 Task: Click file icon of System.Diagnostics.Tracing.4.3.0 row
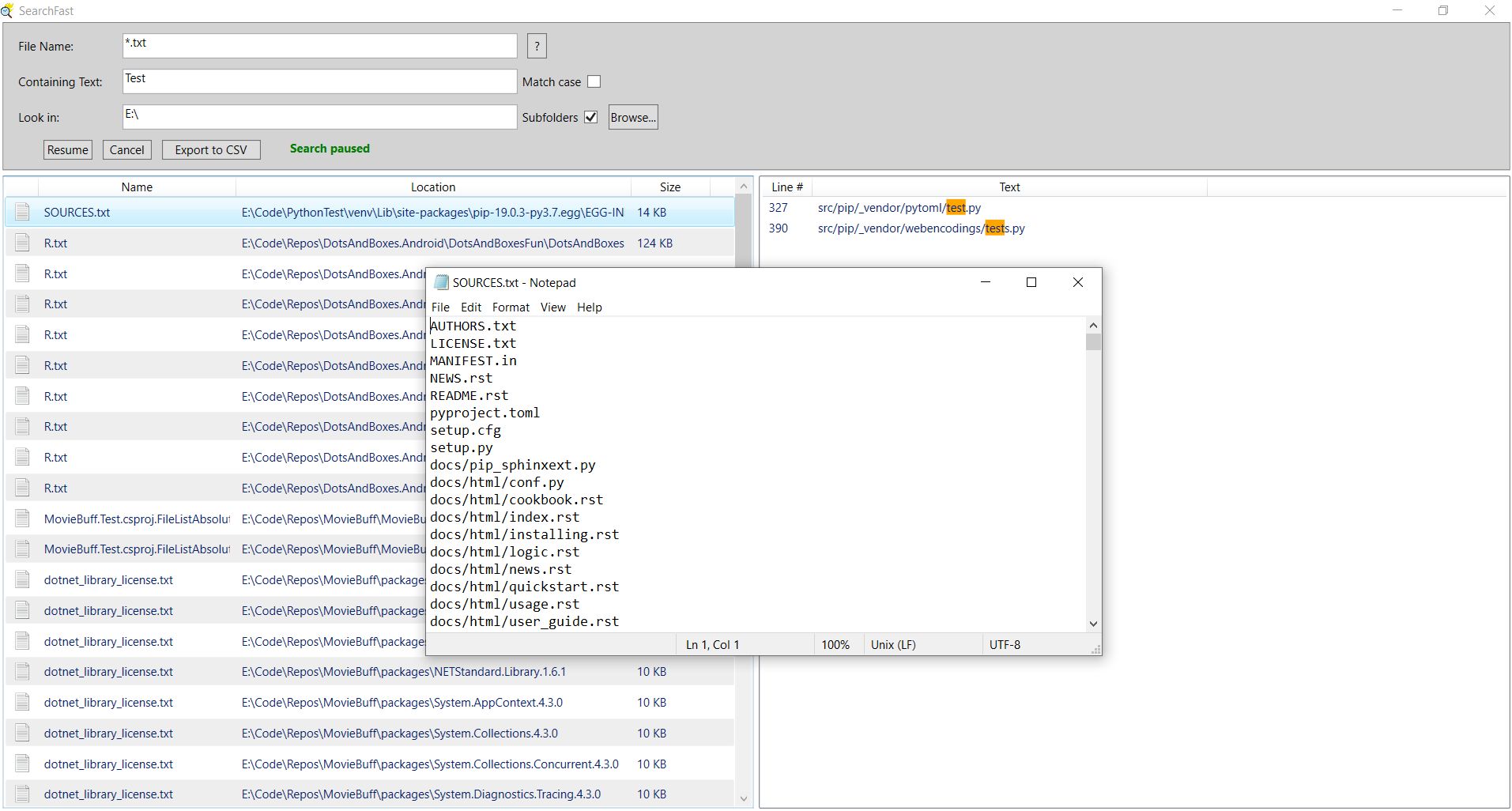23,794
